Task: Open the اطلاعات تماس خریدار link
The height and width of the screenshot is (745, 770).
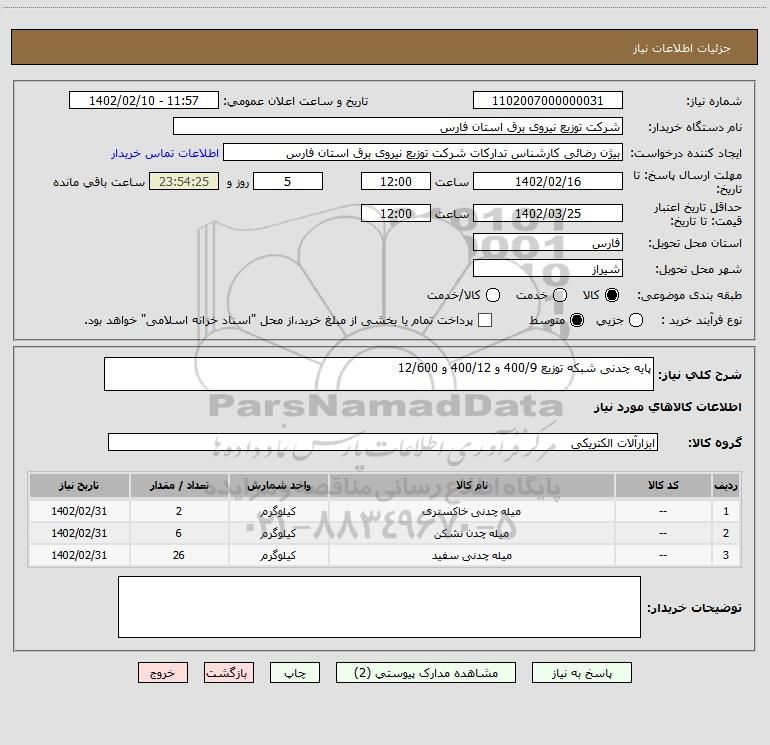Action: [165, 153]
